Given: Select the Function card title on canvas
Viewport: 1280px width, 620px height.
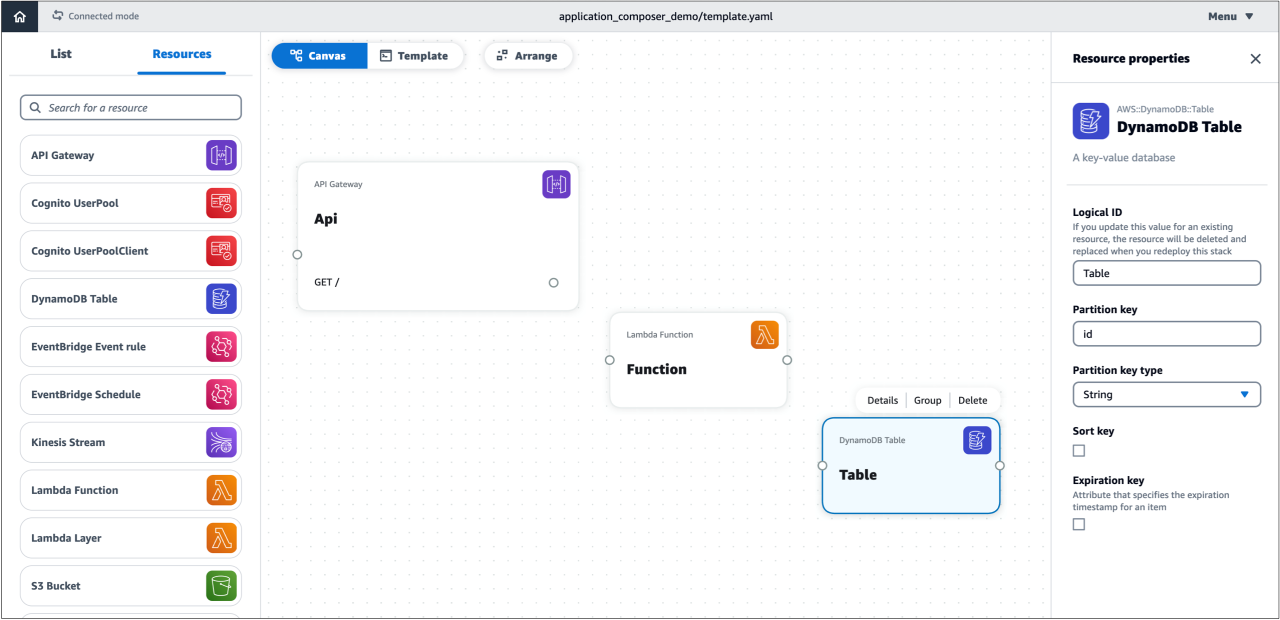Looking at the screenshot, I should point(657,370).
